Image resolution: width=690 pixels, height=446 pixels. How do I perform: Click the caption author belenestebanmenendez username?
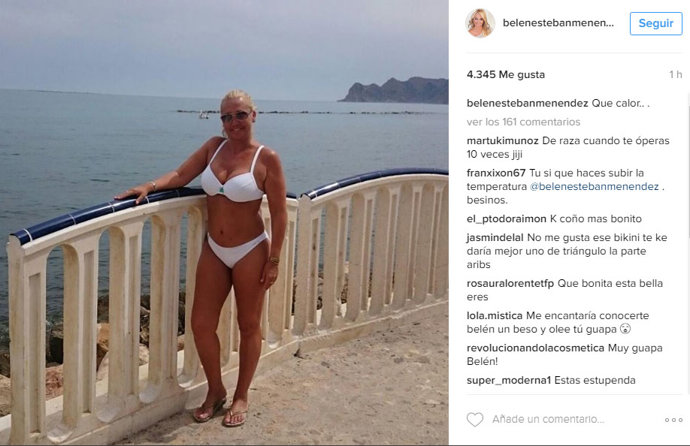(x=527, y=103)
